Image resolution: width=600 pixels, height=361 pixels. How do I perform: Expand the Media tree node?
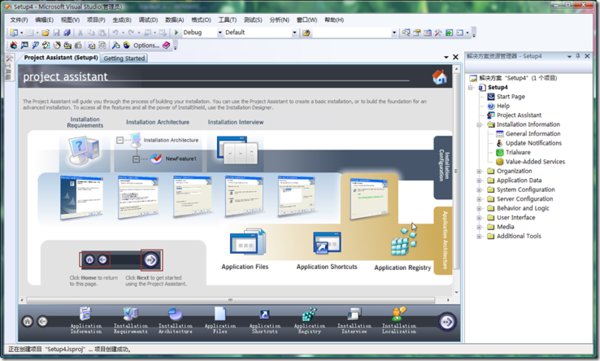click(x=479, y=227)
